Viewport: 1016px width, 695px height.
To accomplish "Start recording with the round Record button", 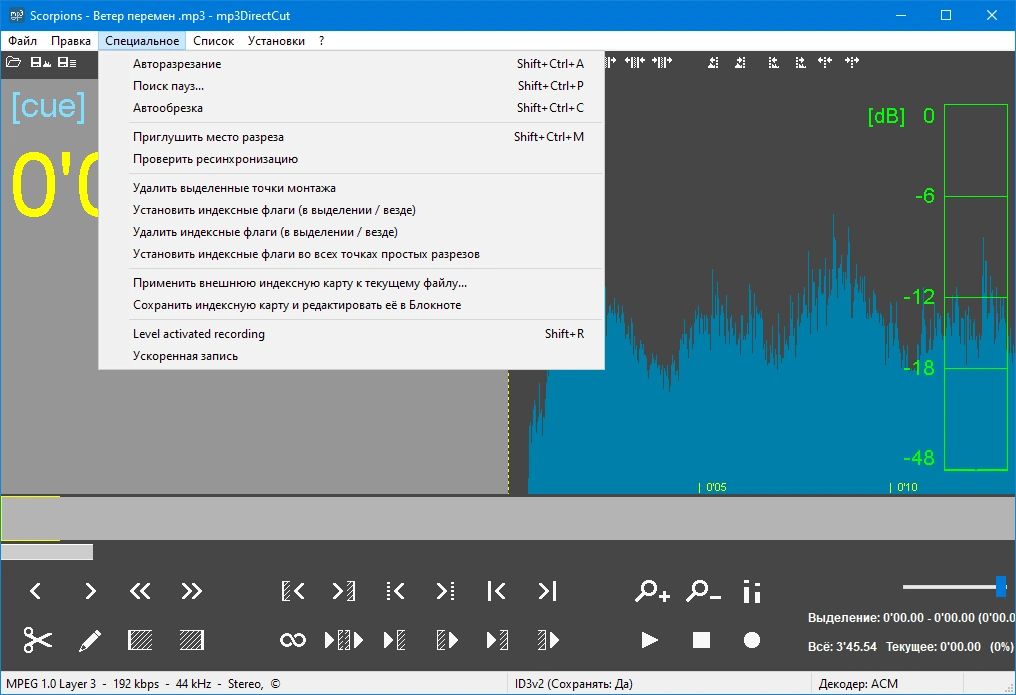I will (x=752, y=641).
